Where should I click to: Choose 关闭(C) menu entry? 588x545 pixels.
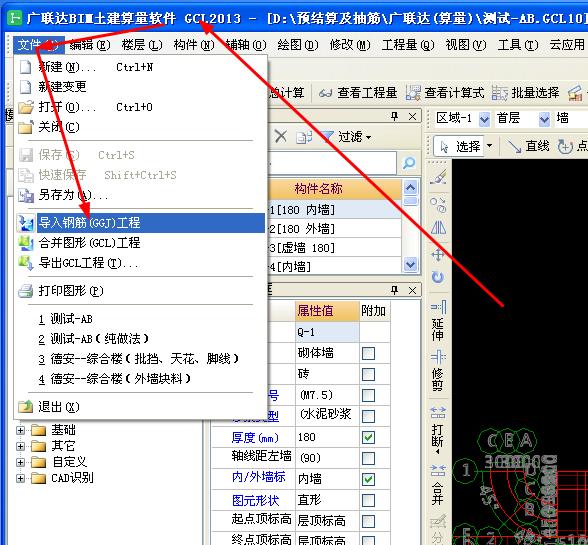point(141,127)
